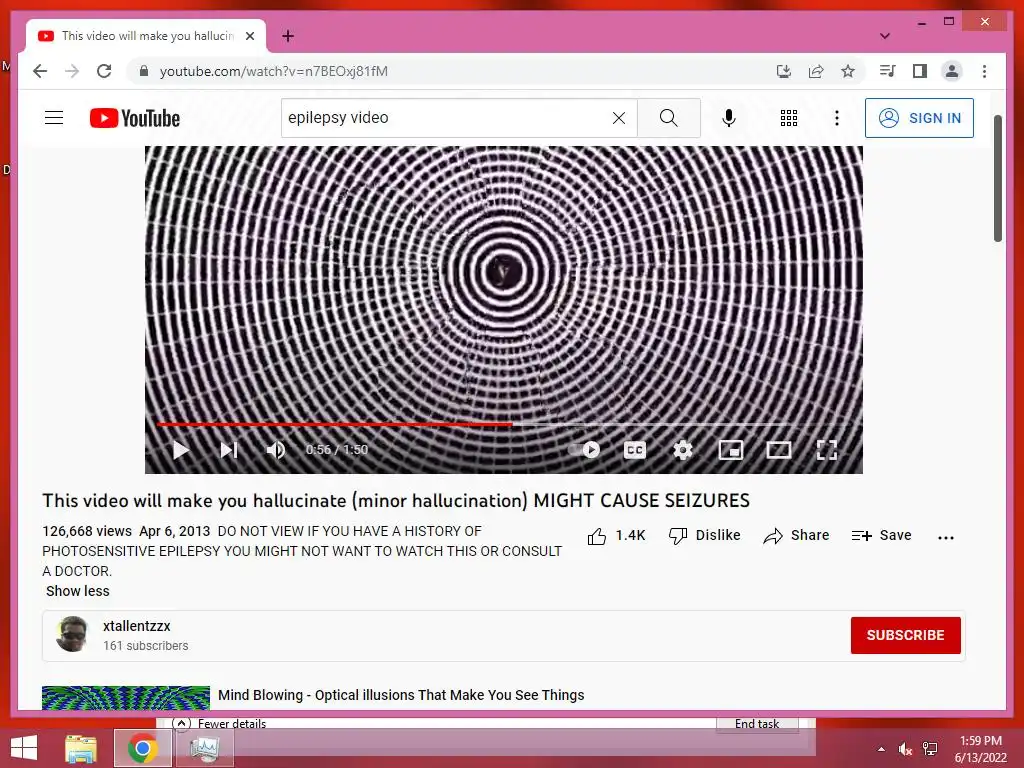This screenshot has height=768, width=1024.
Task: Open Mind Blowing Optical illusions video title
Action: coord(401,695)
